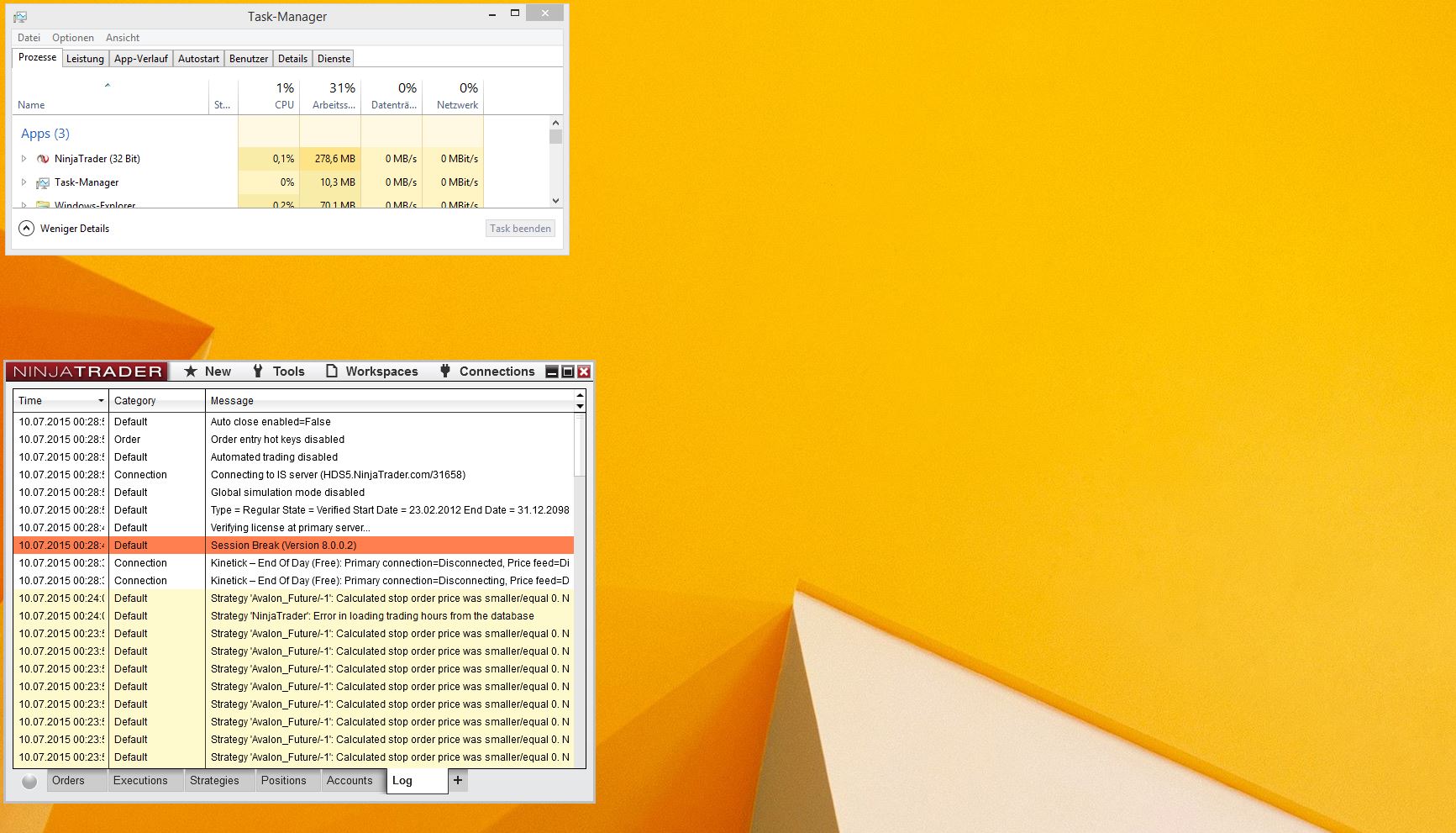This screenshot has width=1456, height=833.
Task: Expand the Task-Manager process entry
Action: tap(24, 182)
